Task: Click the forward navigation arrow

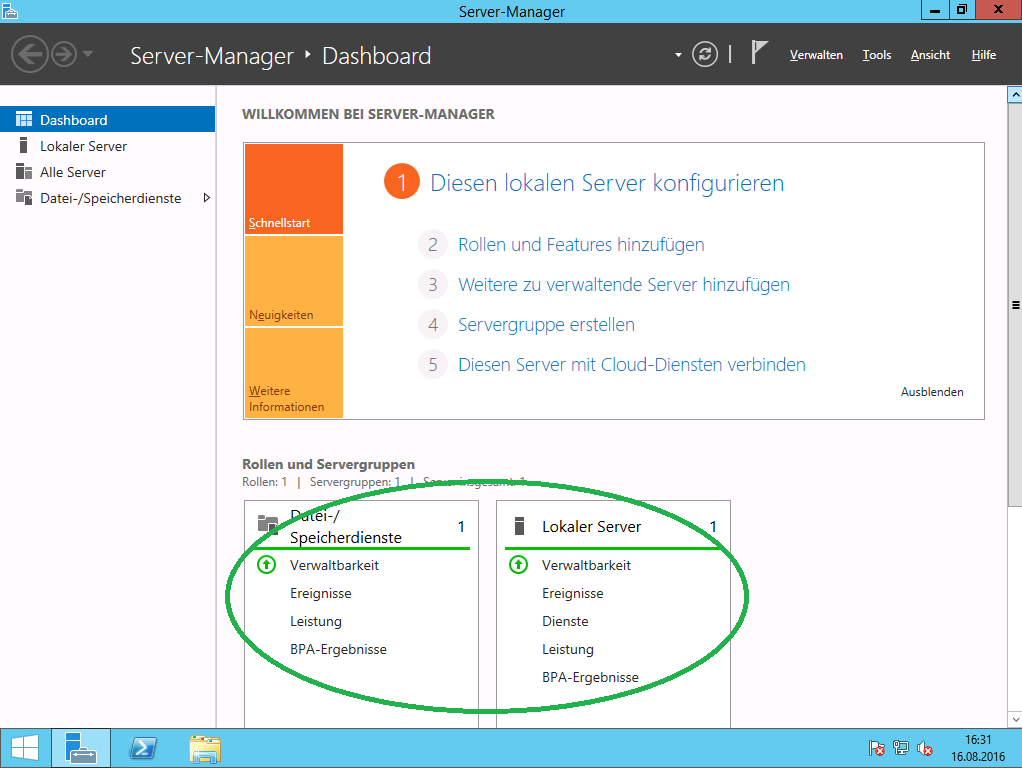Action: pyautogui.click(x=64, y=54)
